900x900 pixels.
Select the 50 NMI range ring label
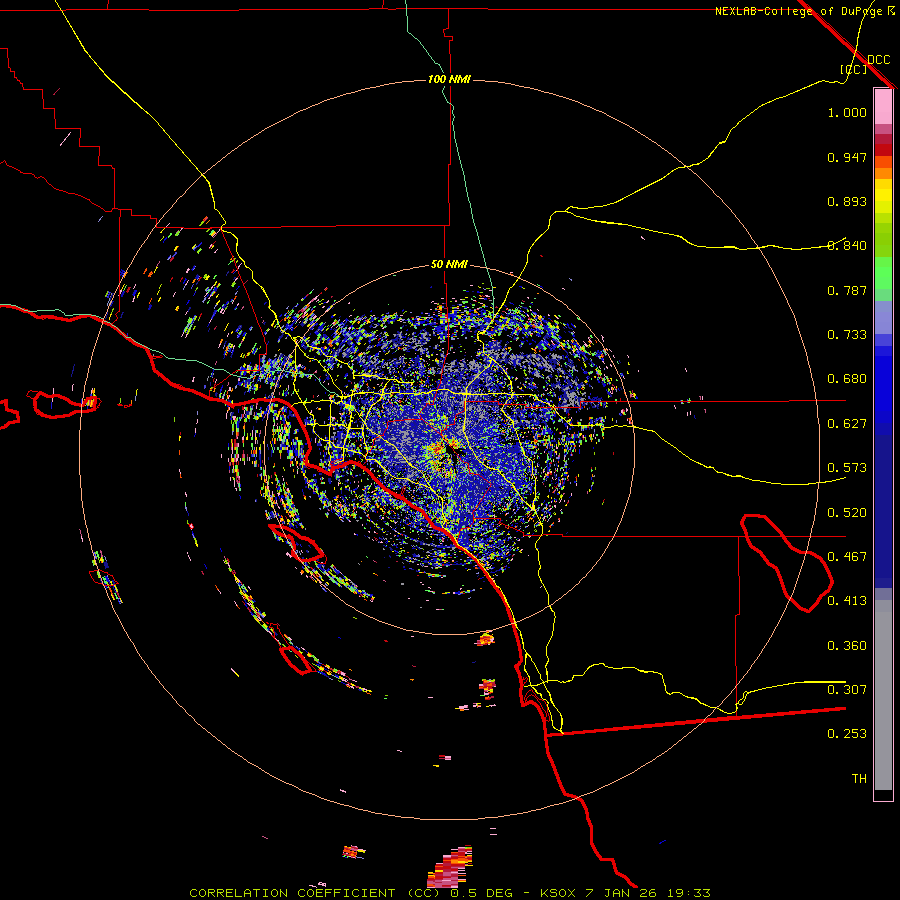449,264
